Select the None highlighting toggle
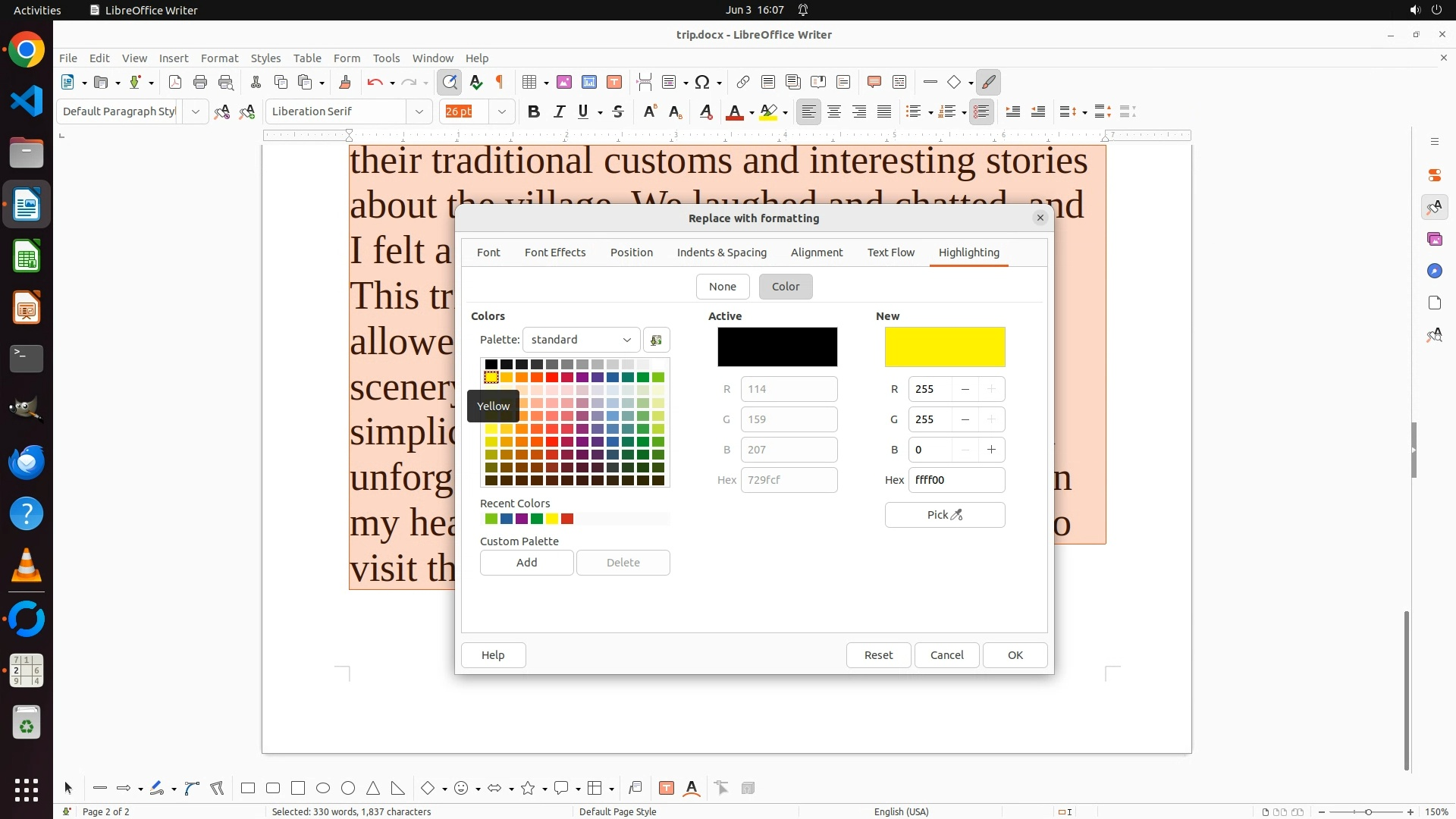The height and width of the screenshot is (819, 1456). [x=722, y=287]
